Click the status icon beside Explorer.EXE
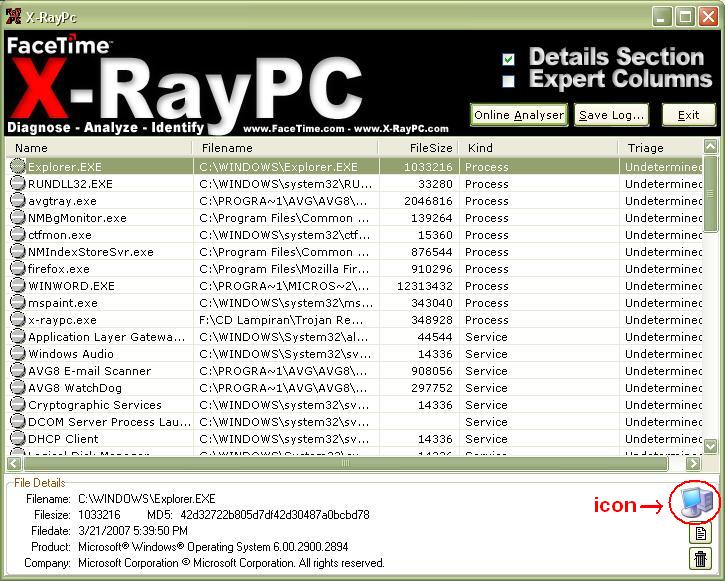The height and width of the screenshot is (581, 725). [18, 166]
